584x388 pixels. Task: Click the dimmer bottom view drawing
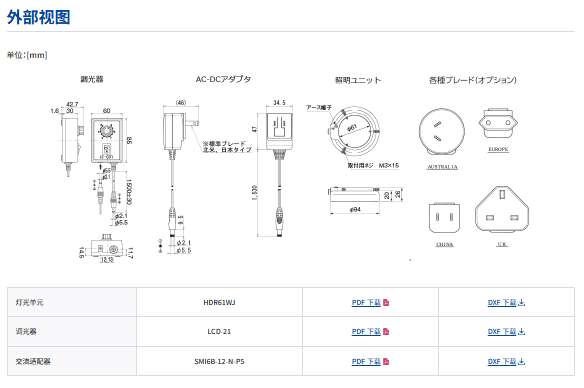[x=107, y=246]
